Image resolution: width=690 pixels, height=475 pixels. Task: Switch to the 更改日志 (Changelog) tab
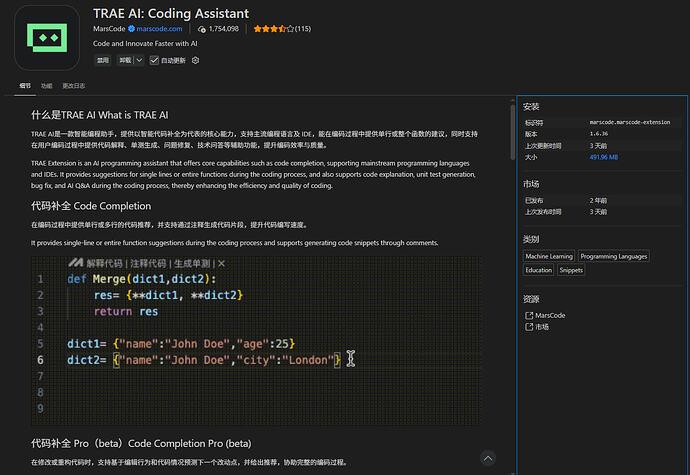pyautogui.click(x=73, y=86)
